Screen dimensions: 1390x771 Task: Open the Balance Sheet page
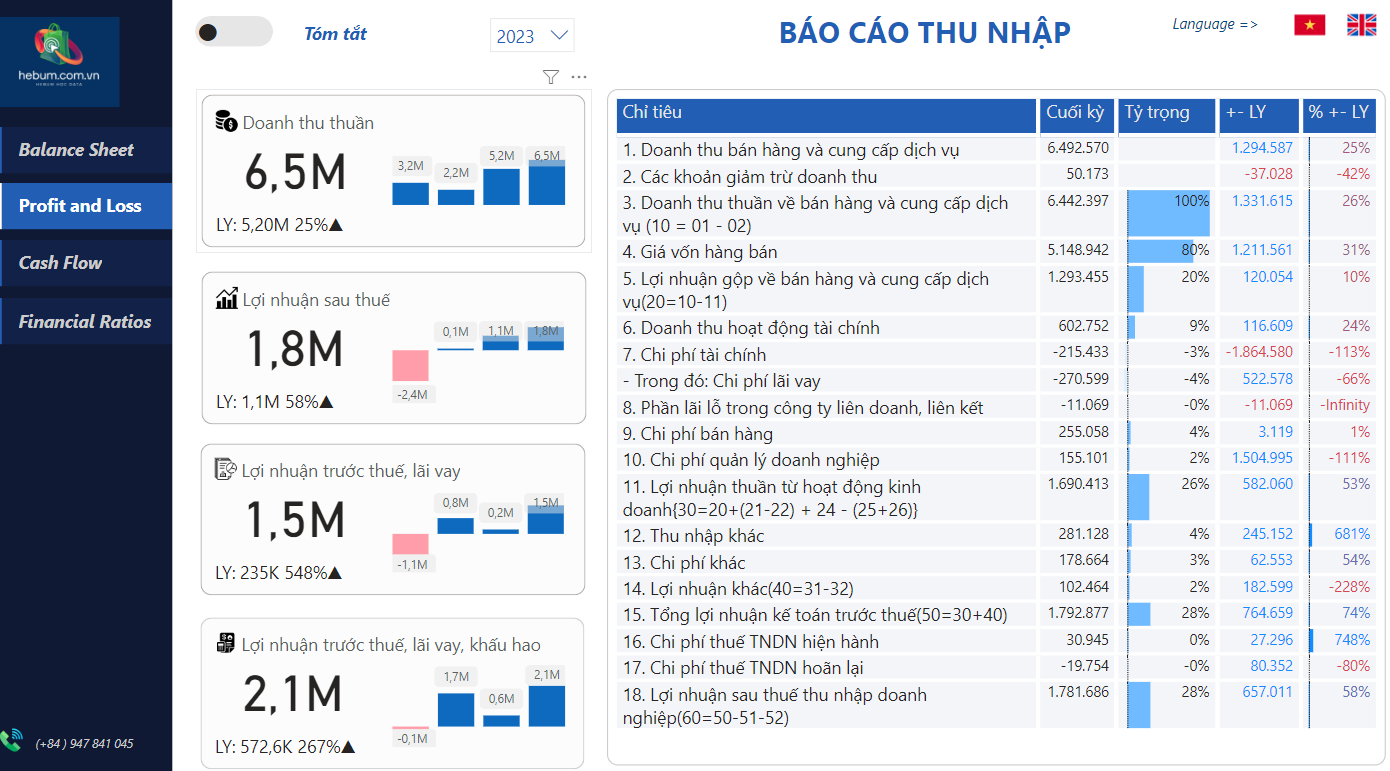tap(76, 150)
